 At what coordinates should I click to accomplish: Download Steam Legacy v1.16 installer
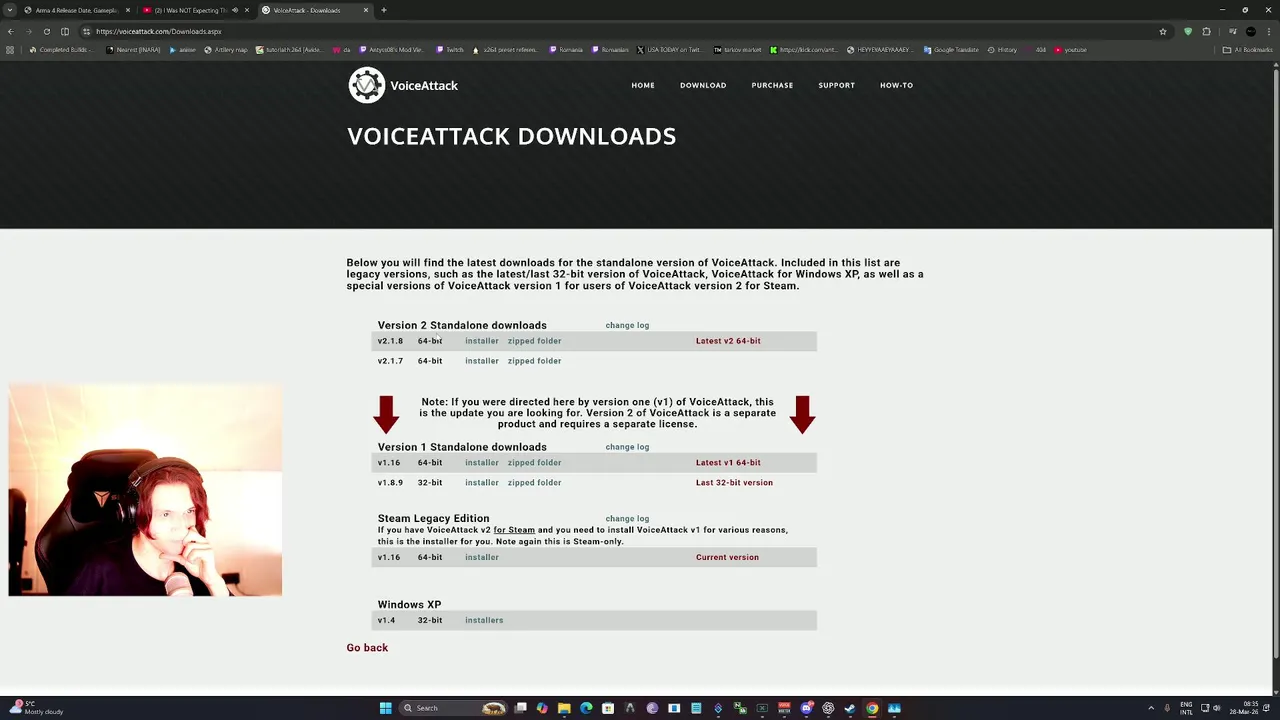click(x=481, y=557)
